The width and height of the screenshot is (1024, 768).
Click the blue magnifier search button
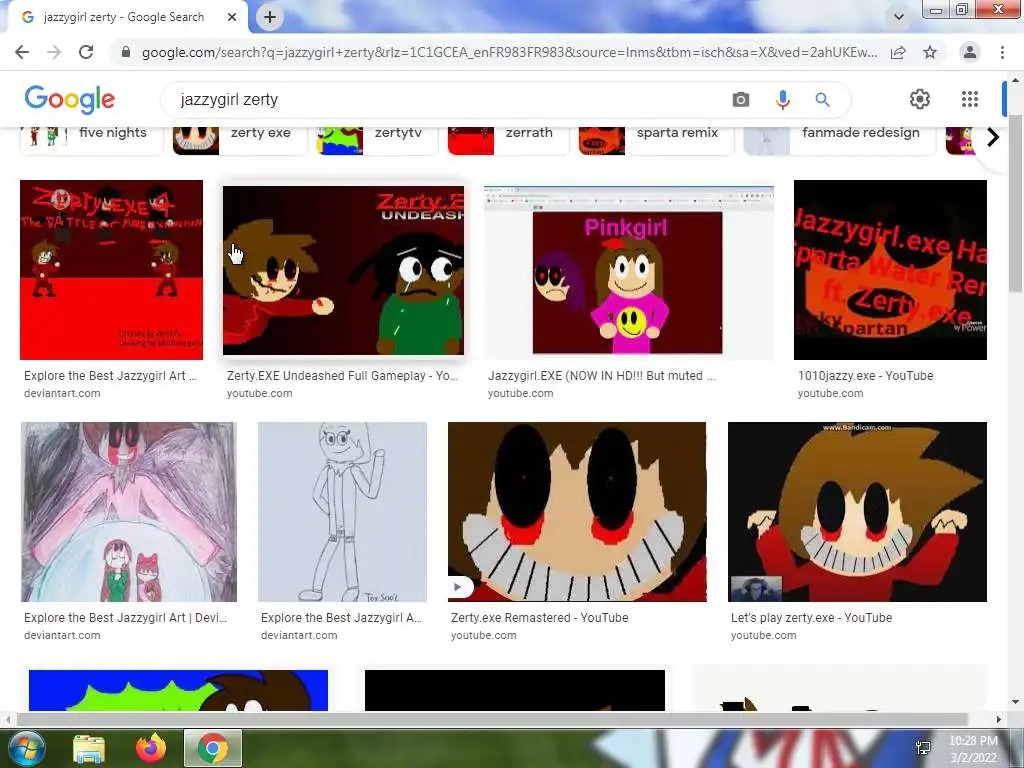(x=822, y=99)
